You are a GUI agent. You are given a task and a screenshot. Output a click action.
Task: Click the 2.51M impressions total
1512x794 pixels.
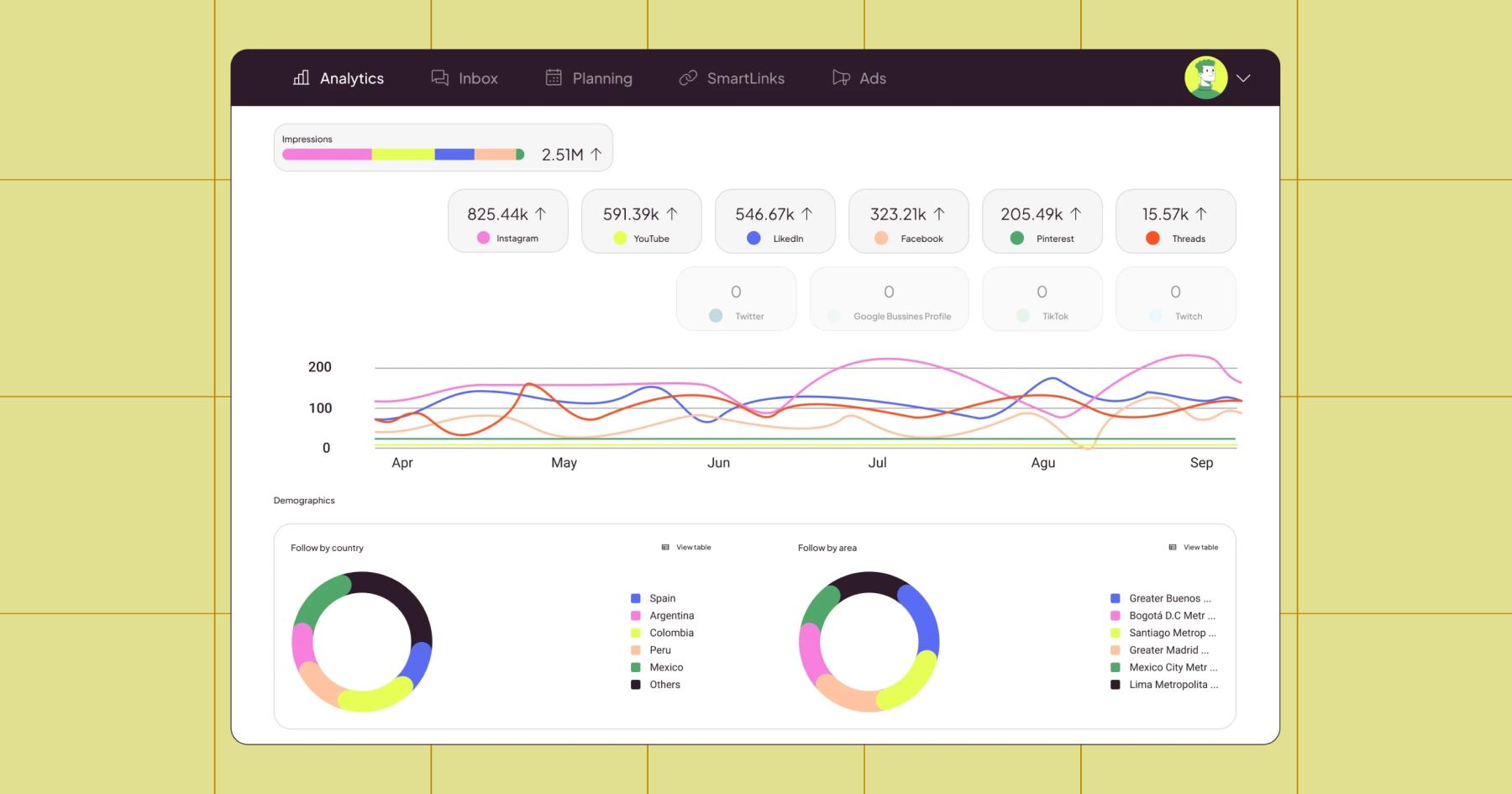click(x=562, y=155)
